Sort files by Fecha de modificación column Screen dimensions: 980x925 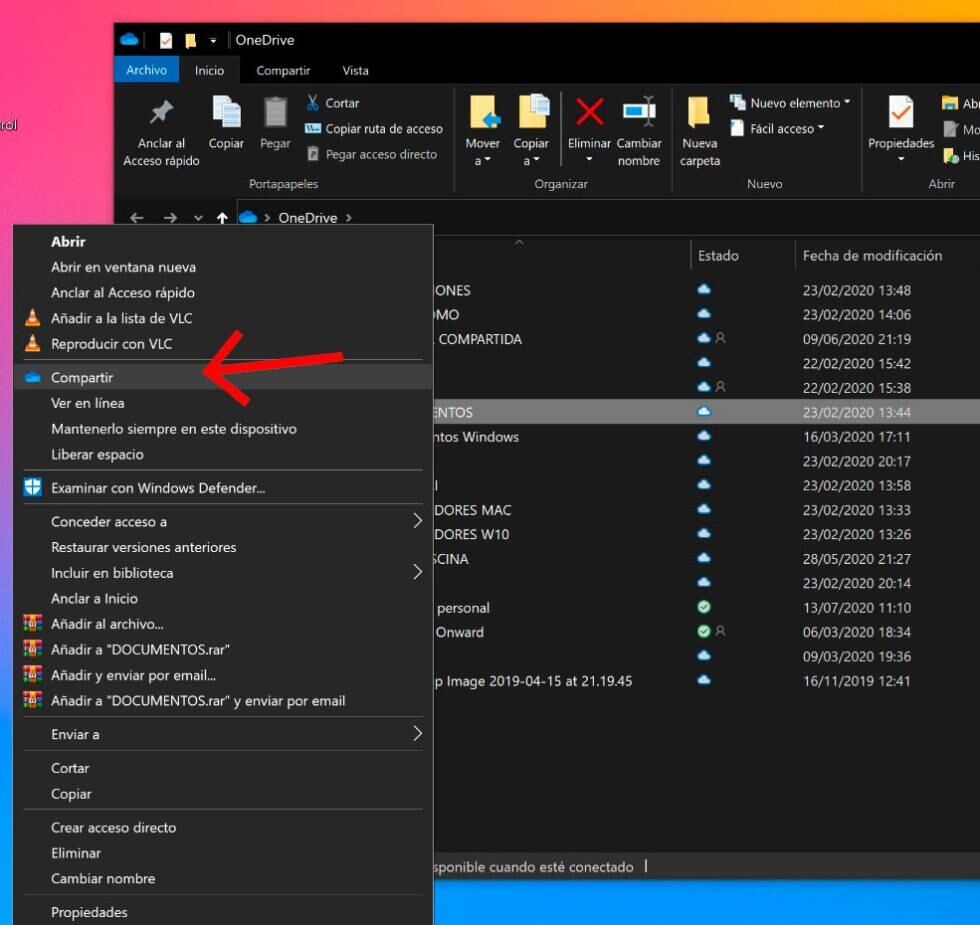872,255
